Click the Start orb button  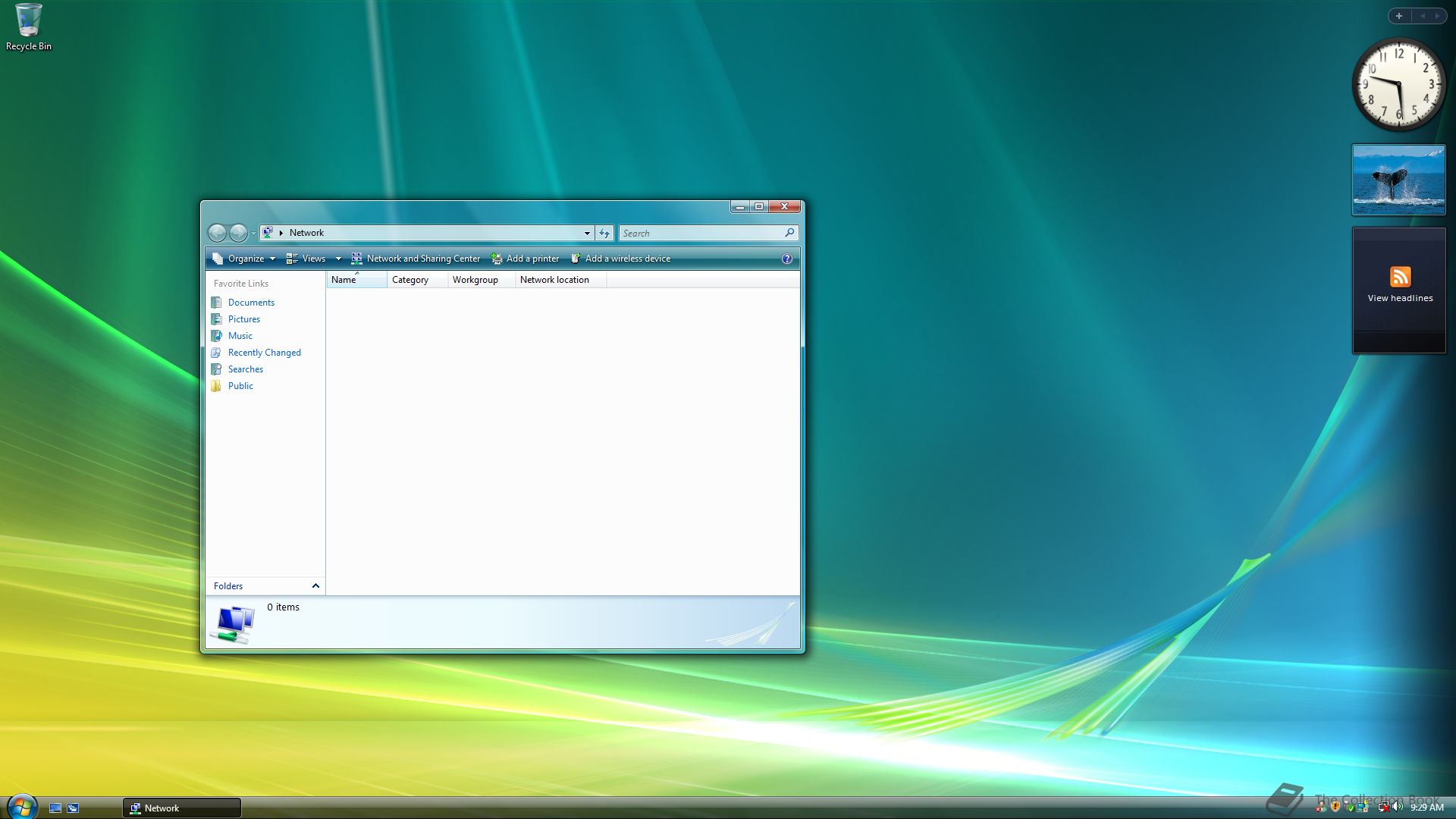pos(21,806)
